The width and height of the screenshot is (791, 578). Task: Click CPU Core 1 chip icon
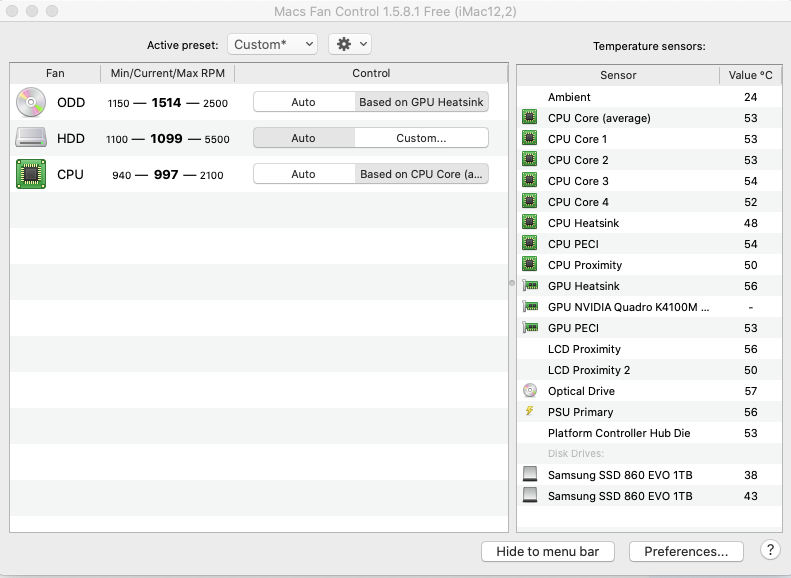(529, 138)
